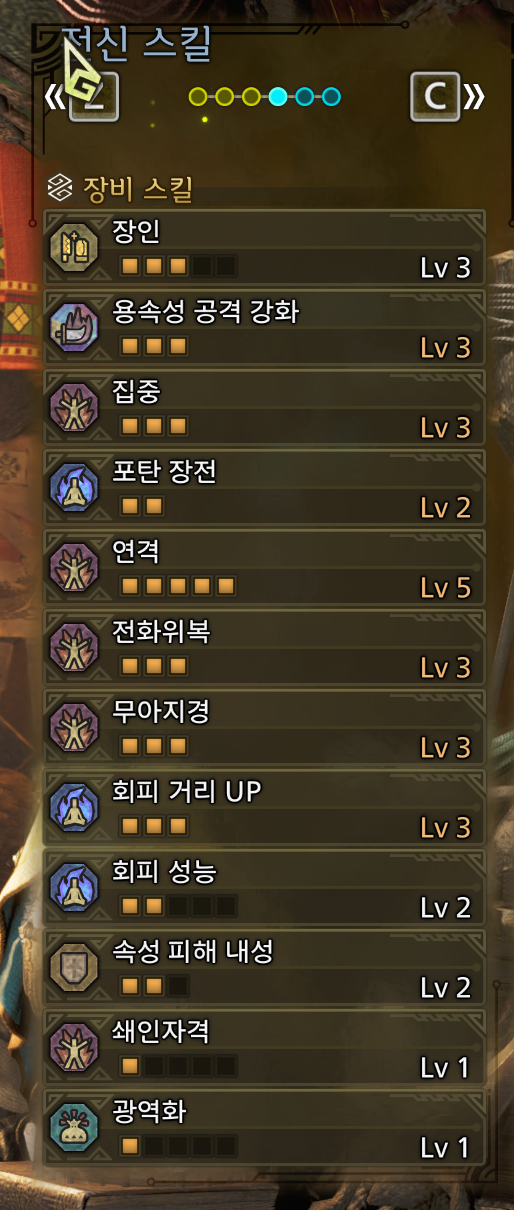Select the 집중 skill icon
This screenshot has width=514, height=1210.
point(75,406)
